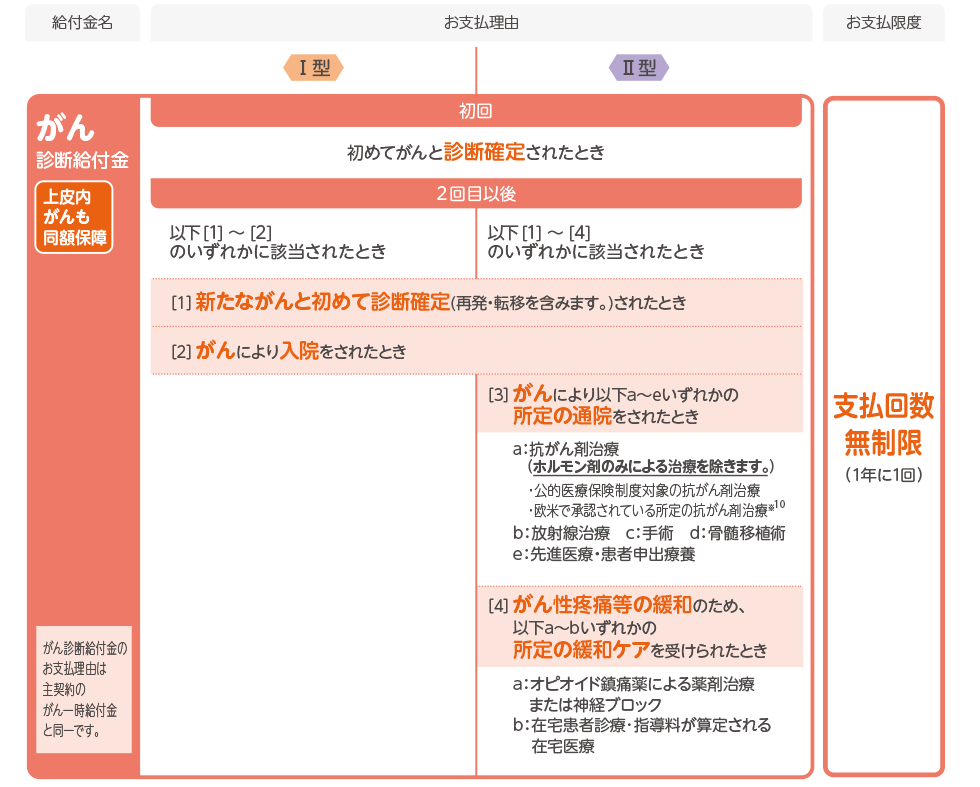Click 支払回数無制限 text
980x787 pixels.
tap(883, 424)
